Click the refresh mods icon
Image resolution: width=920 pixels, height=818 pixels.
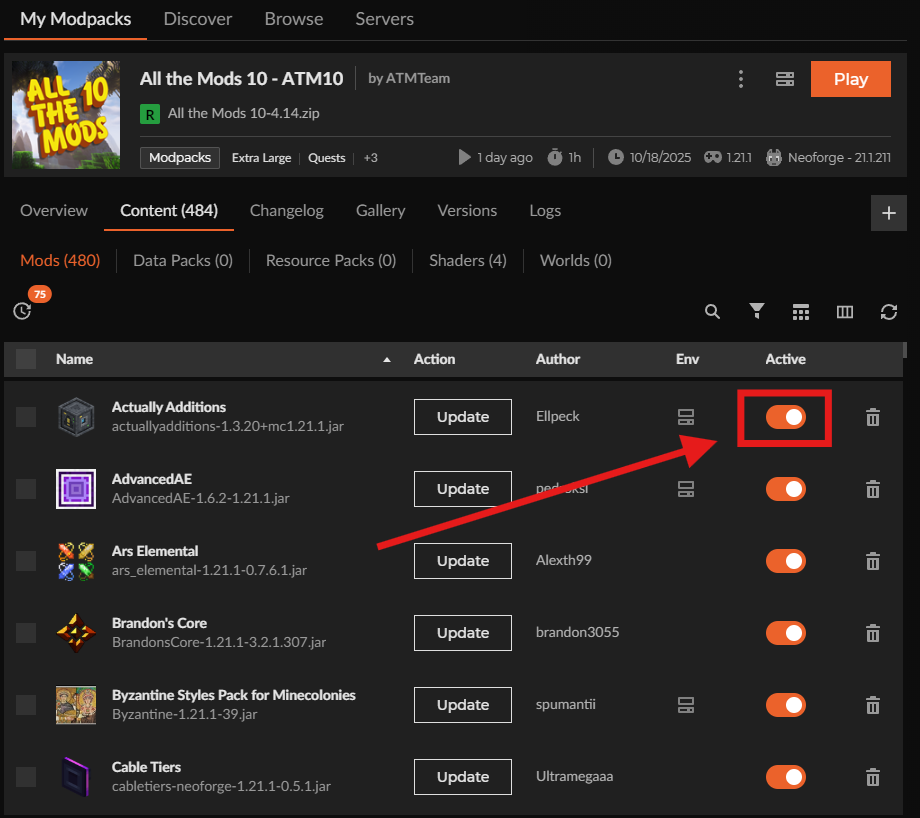click(x=889, y=312)
